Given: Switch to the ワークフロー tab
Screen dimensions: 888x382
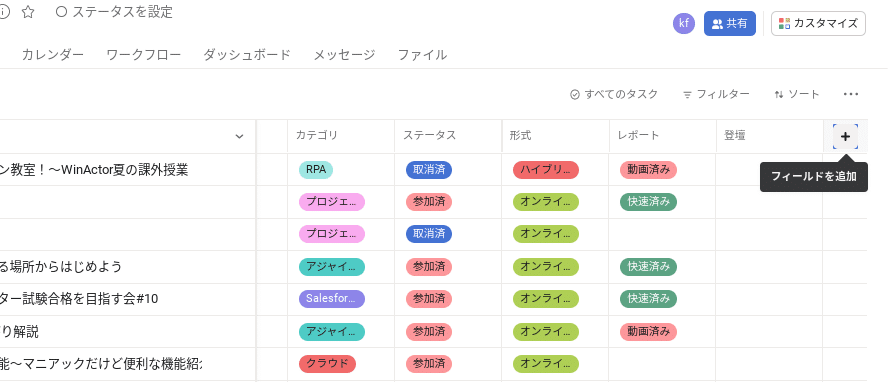Looking at the screenshot, I should pyautogui.click(x=144, y=55).
